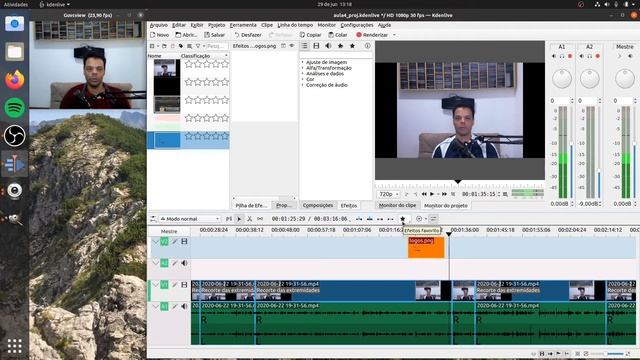Open Modo normal edit mode dropdown
This screenshot has width=640, height=360.
[x=190, y=219]
